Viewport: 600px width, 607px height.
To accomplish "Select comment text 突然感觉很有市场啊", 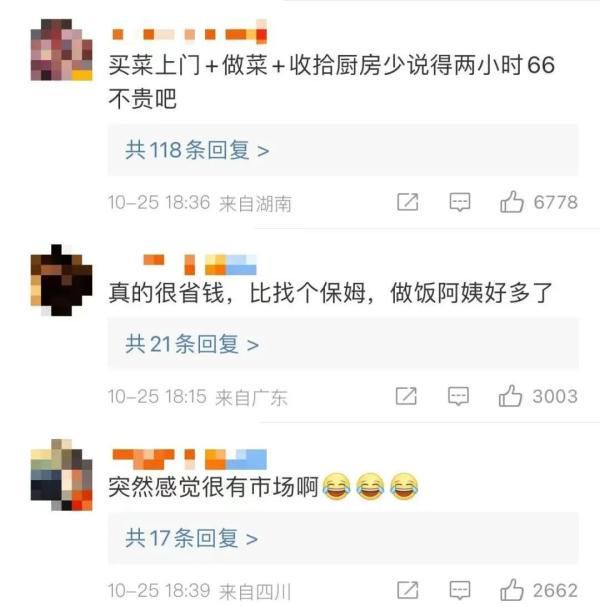I will coord(213,487).
